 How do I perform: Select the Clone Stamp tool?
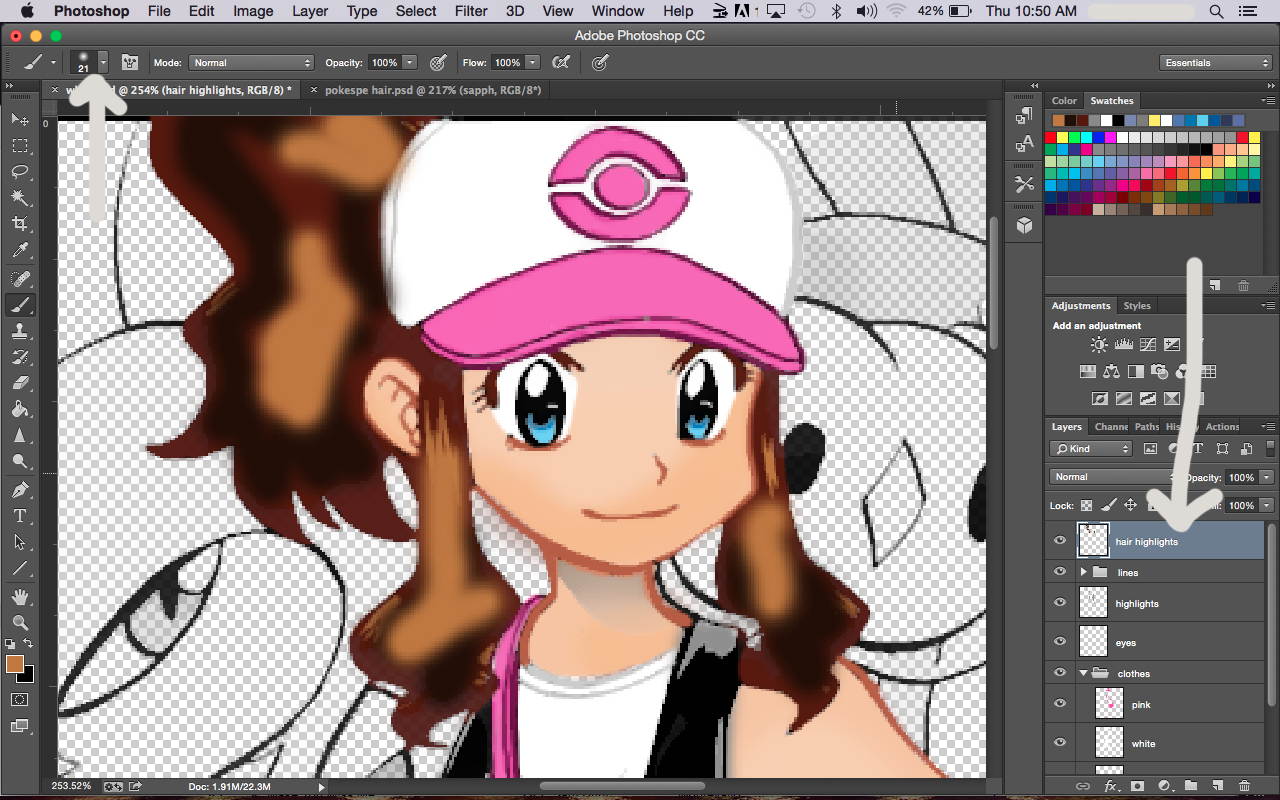tap(20, 331)
